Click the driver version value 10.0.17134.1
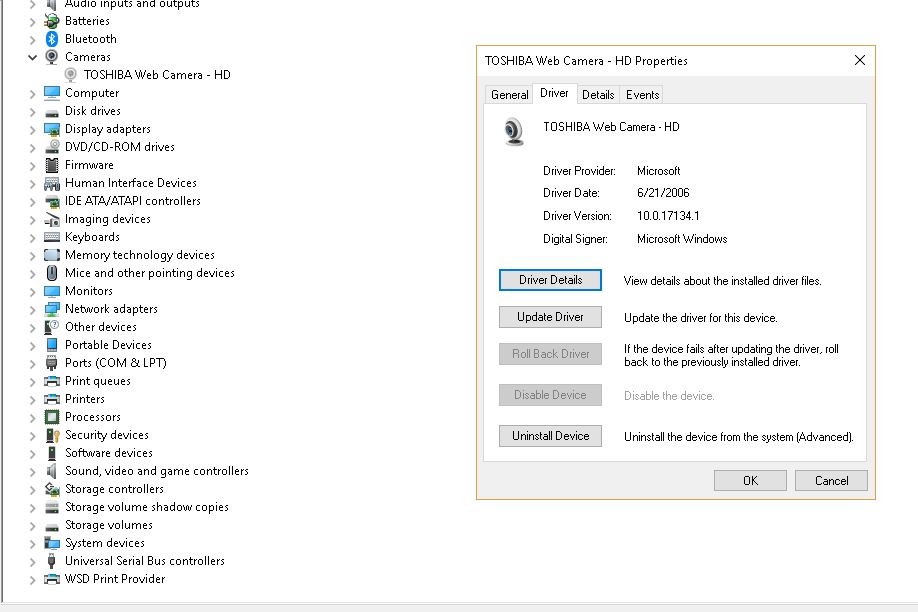This screenshot has width=918, height=612. click(668, 216)
